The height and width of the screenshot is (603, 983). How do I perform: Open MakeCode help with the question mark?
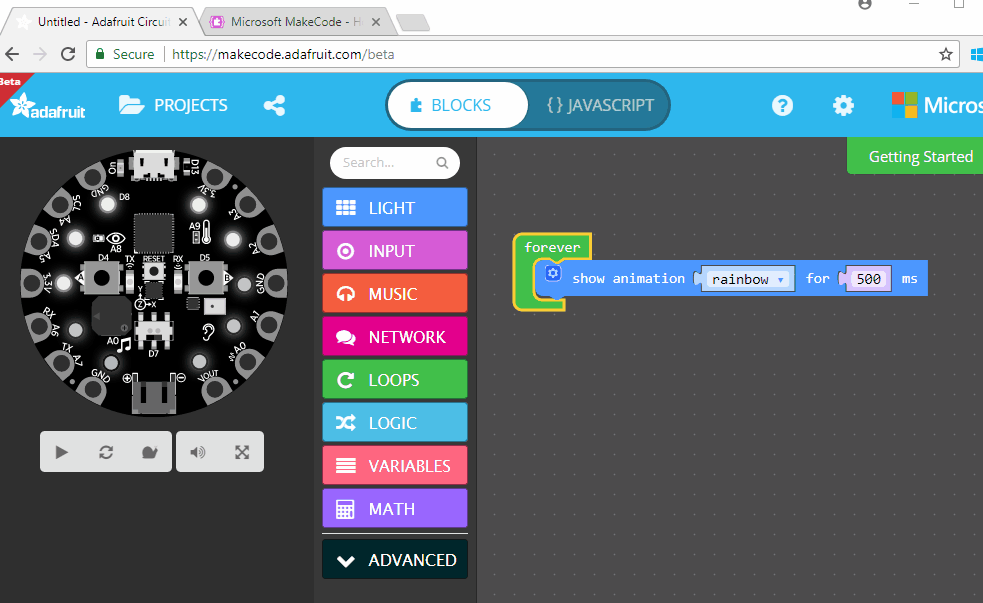tap(782, 105)
